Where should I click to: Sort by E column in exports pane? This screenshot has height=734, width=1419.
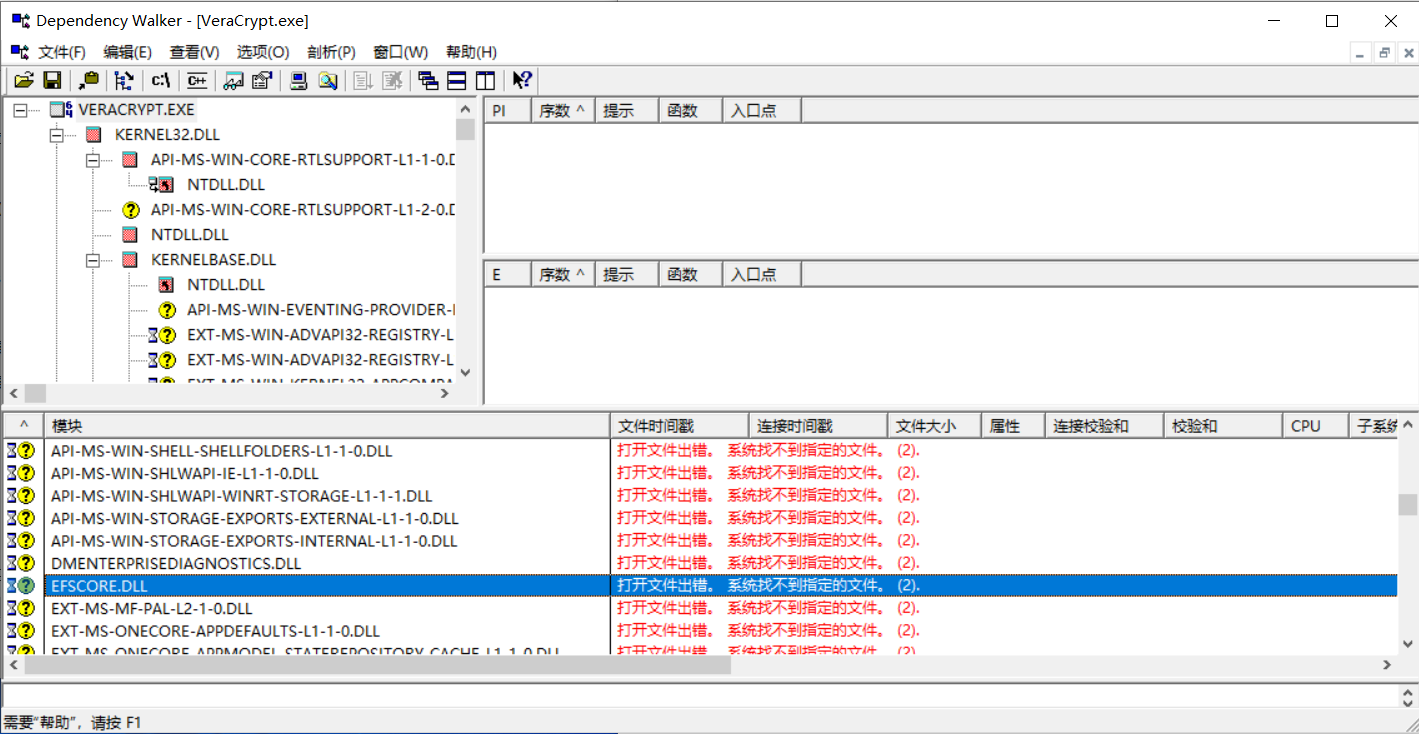click(507, 274)
